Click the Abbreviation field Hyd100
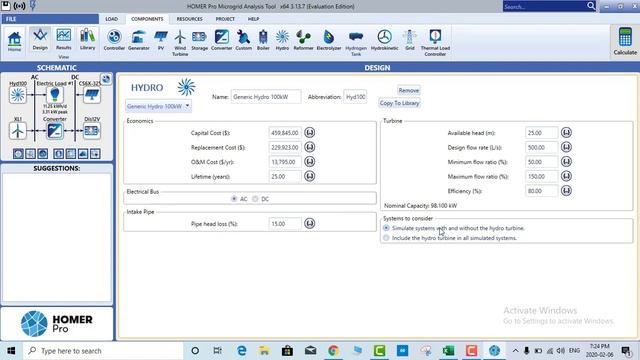 [355, 97]
